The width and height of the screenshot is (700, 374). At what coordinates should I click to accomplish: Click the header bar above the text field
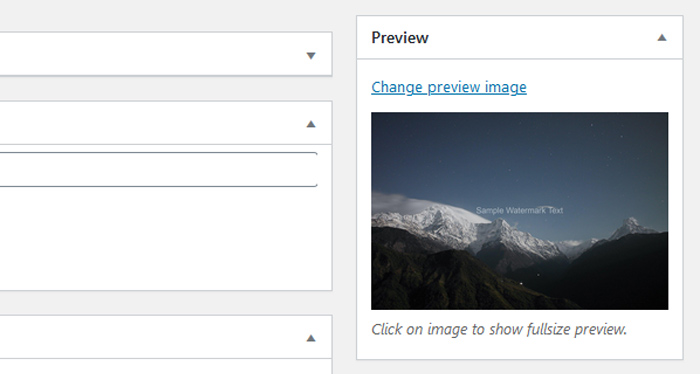[166, 123]
